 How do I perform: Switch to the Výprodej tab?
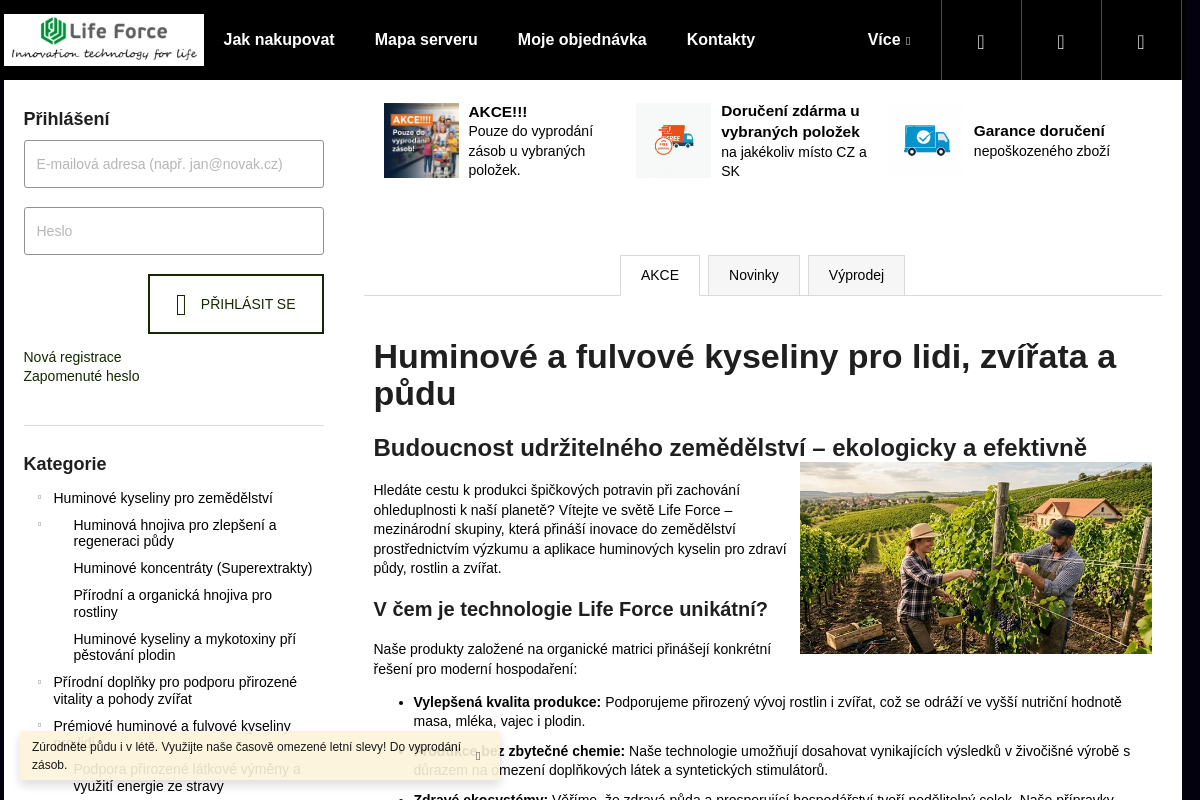pyautogui.click(x=856, y=275)
